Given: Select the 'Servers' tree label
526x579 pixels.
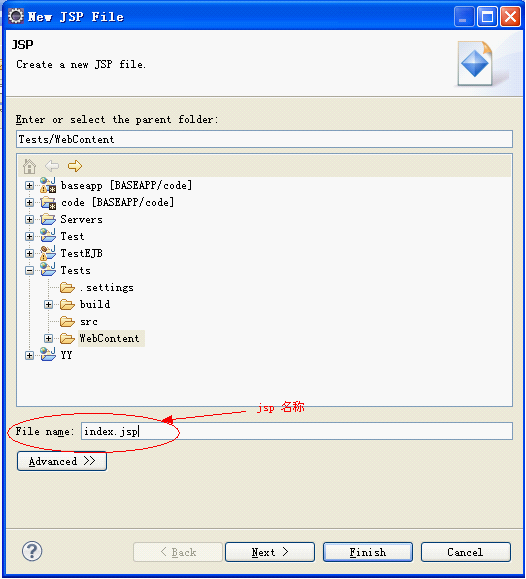Looking at the screenshot, I should [81, 219].
